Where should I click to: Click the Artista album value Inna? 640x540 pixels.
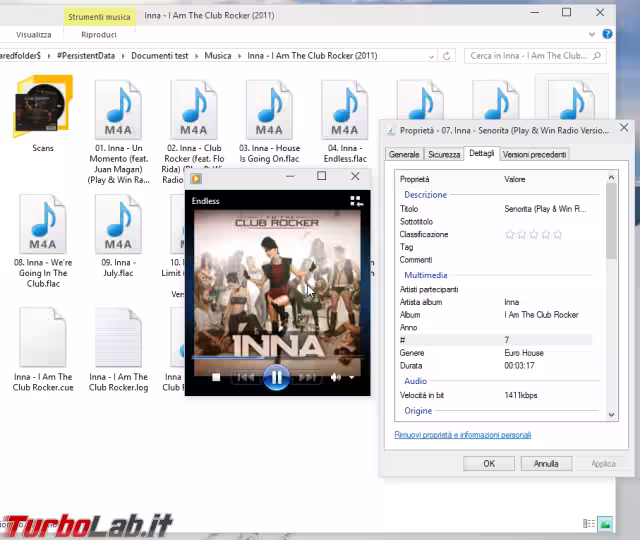tap(511, 302)
